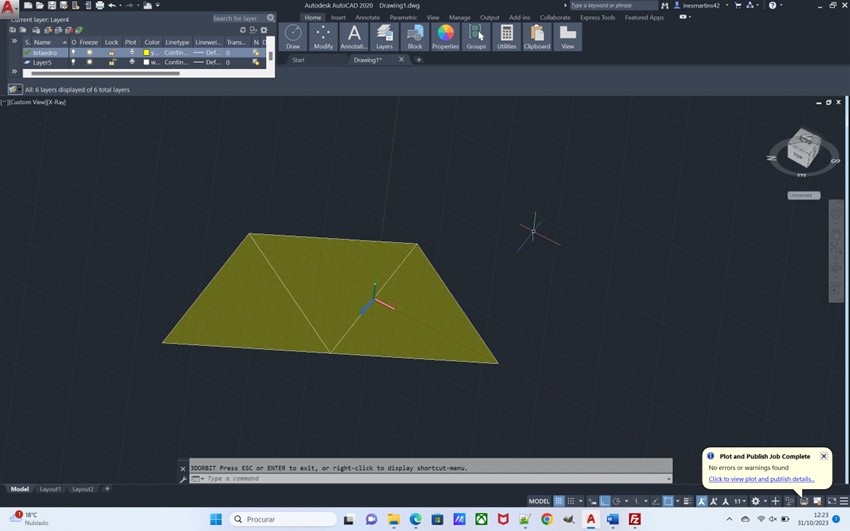Click the white color swatch of Layer5
This screenshot has width=850, height=531.
[146, 62]
